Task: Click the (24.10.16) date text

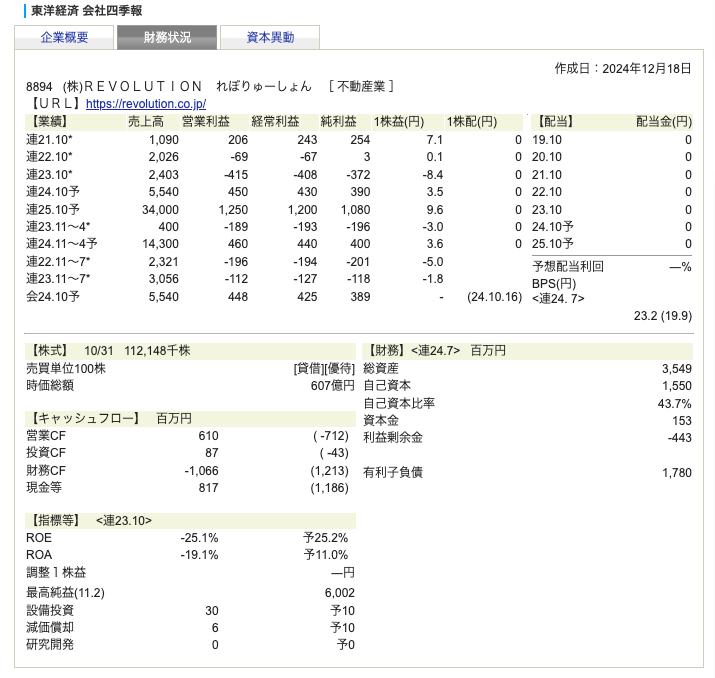Action: point(494,297)
